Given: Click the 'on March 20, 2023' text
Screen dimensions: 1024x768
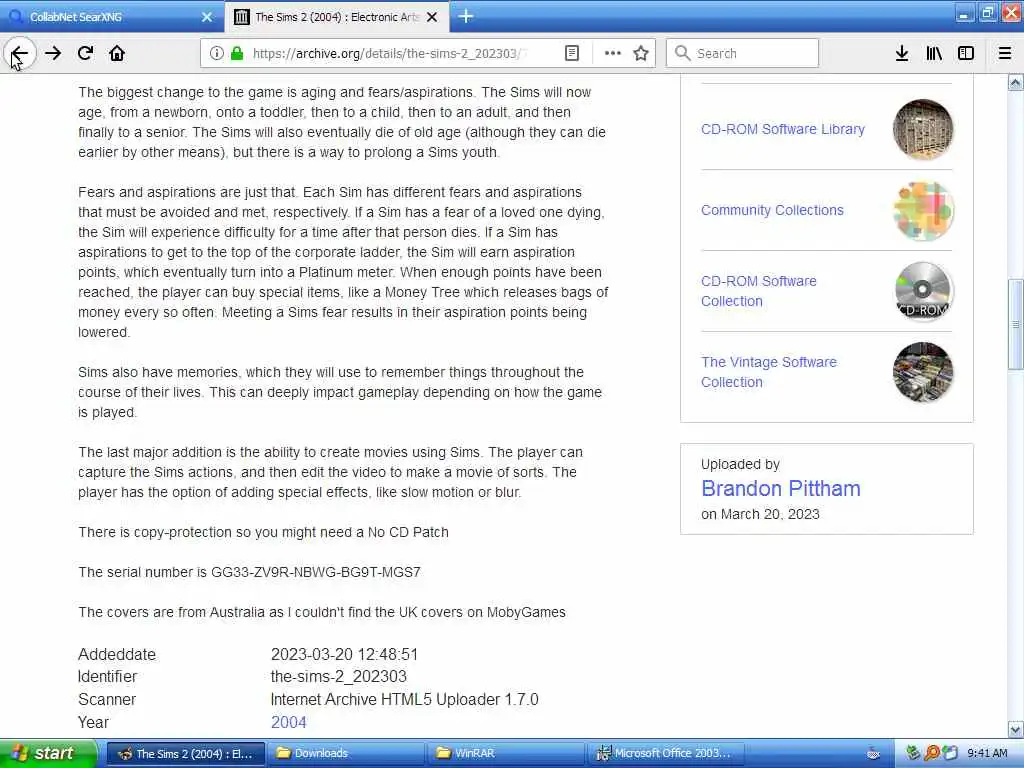Looking at the screenshot, I should point(760,515).
